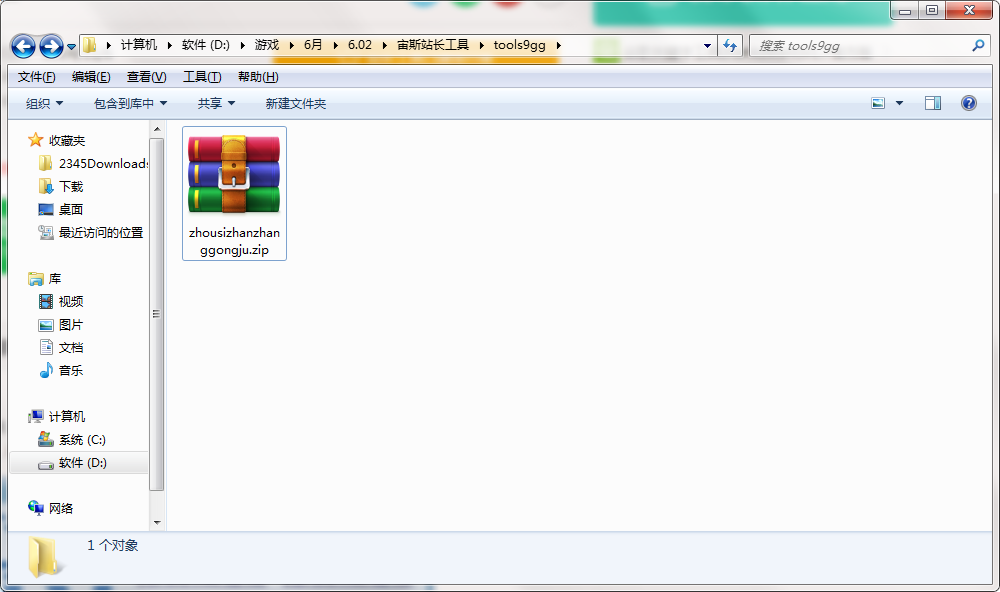Open the 包含到库中 dropdown
Viewport: 1000px width, 592px height.
pyautogui.click(x=130, y=103)
